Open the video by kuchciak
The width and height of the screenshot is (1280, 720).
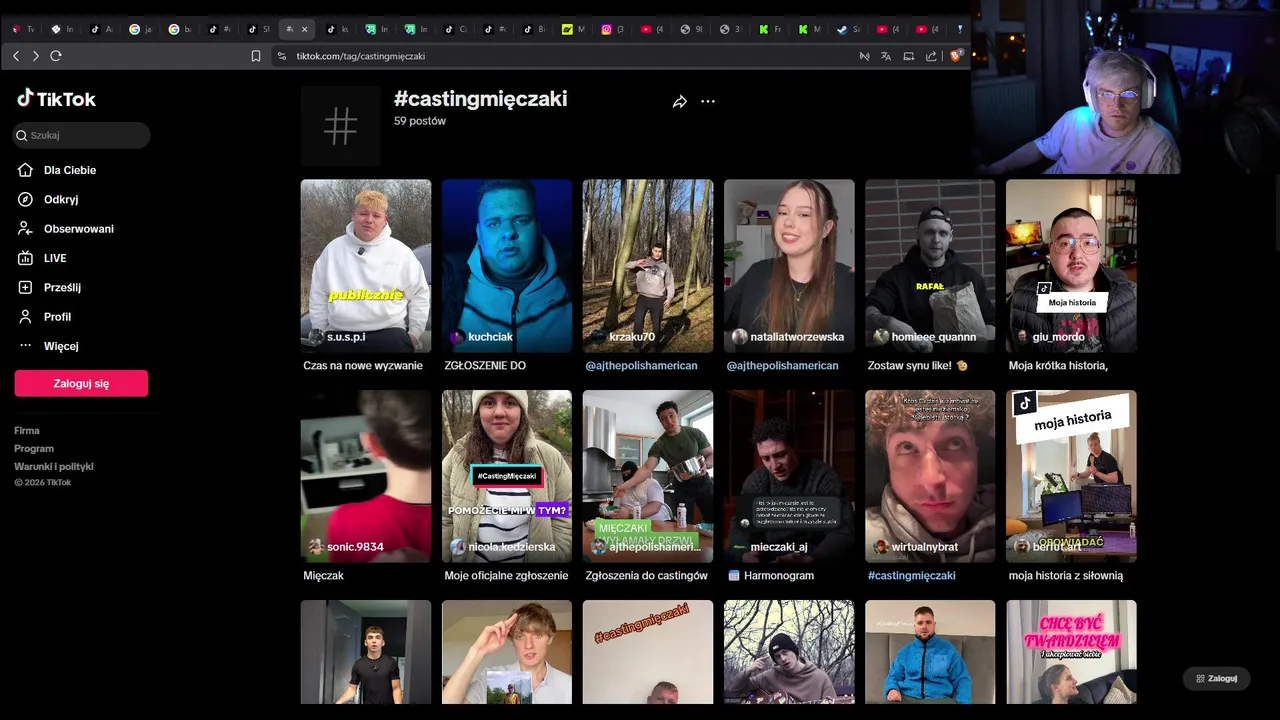coord(507,265)
